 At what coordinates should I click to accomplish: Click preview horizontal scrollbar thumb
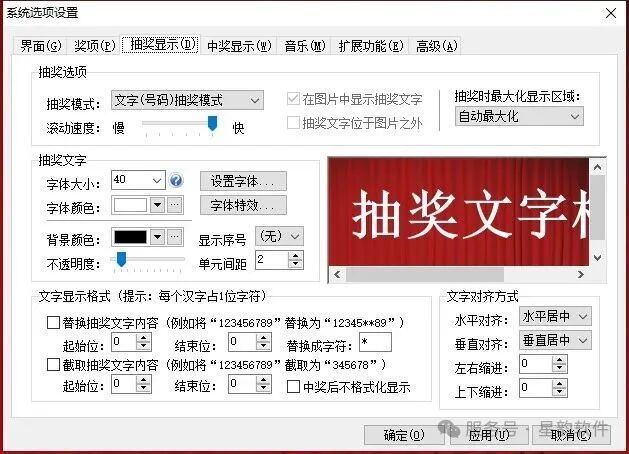pos(425,274)
